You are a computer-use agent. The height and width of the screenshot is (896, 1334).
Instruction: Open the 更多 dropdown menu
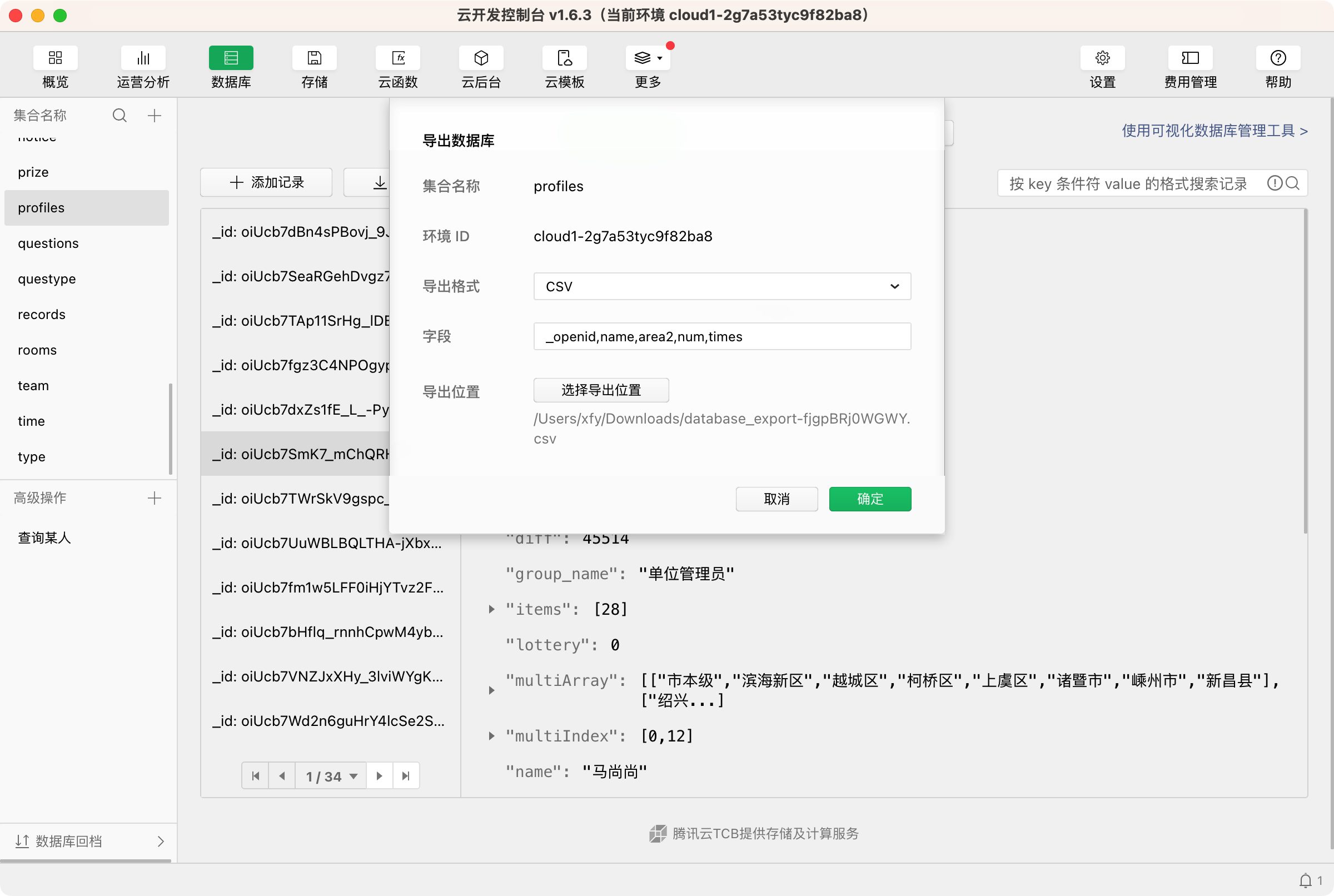(648, 58)
